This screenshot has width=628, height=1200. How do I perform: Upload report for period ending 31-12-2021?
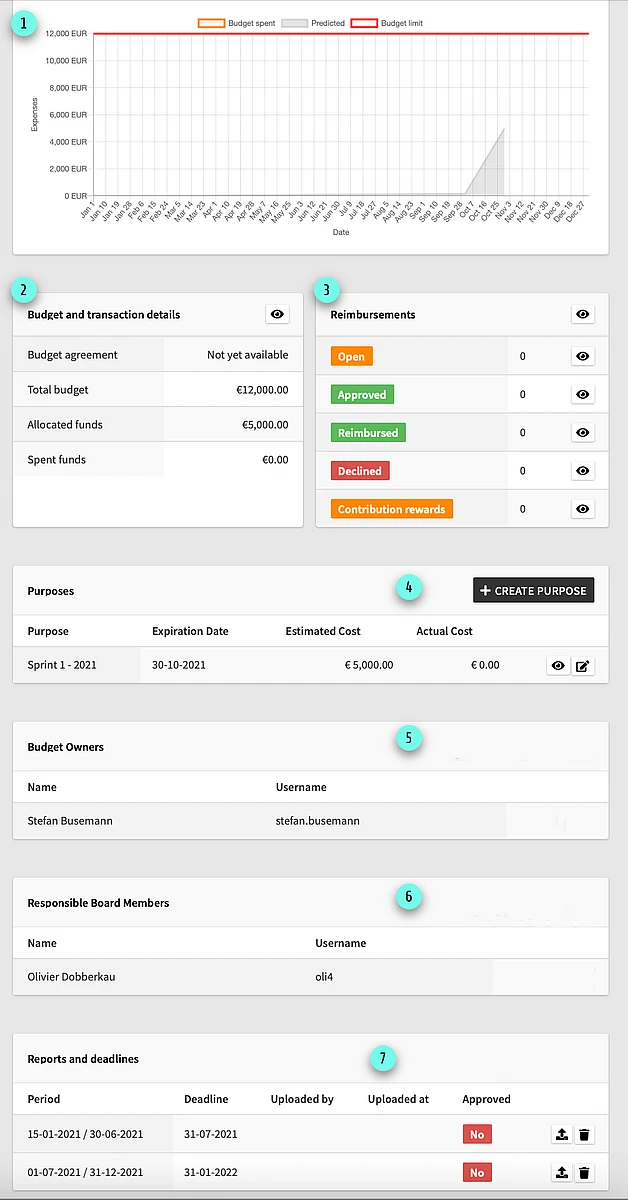click(x=561, y=1173)
